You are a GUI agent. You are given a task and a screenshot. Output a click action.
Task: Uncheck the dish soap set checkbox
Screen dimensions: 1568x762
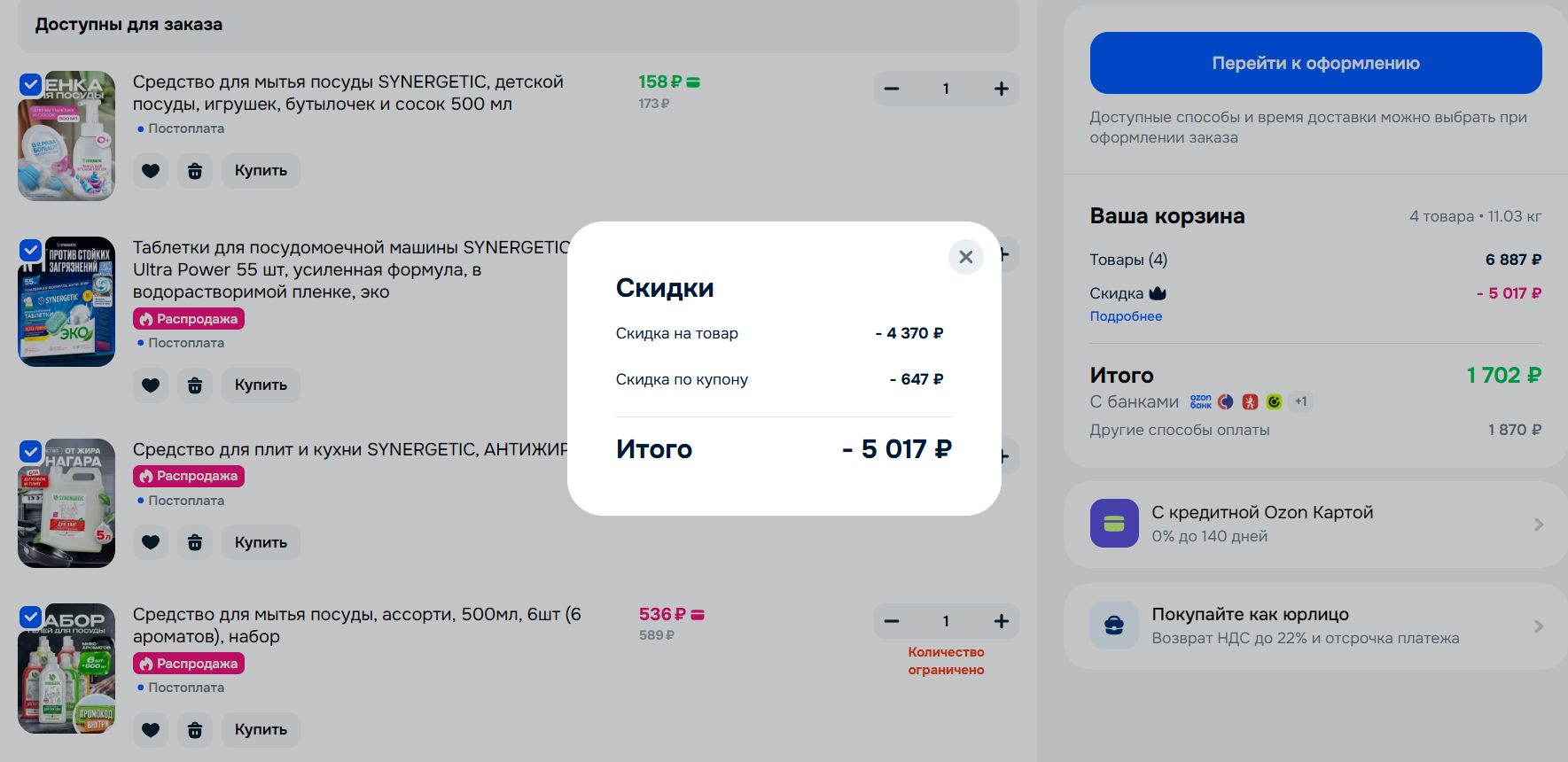coord(31,617)
